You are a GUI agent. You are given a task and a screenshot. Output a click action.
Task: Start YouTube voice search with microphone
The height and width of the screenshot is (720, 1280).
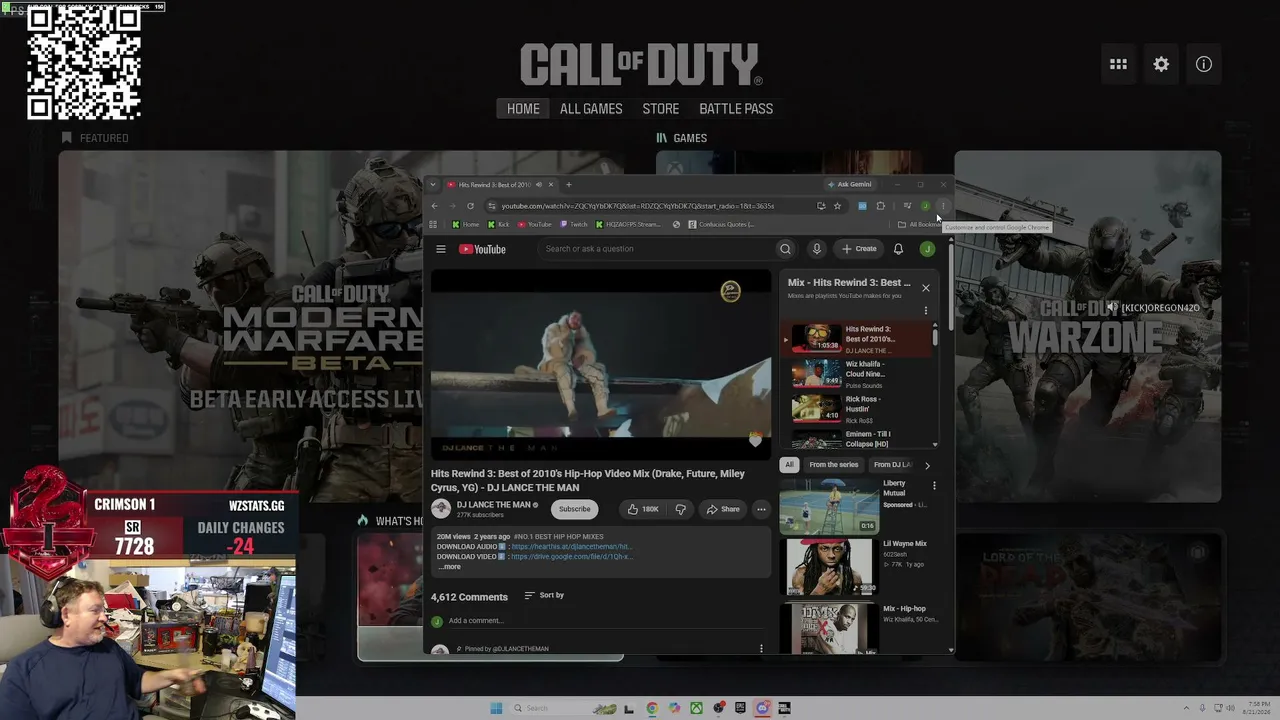(x=816, y=249)
